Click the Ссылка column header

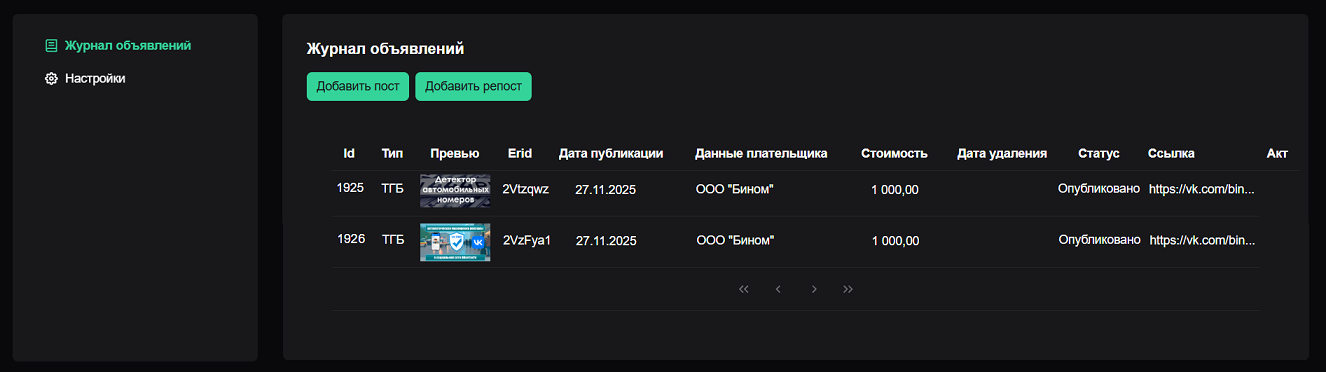coord(1171,153)
